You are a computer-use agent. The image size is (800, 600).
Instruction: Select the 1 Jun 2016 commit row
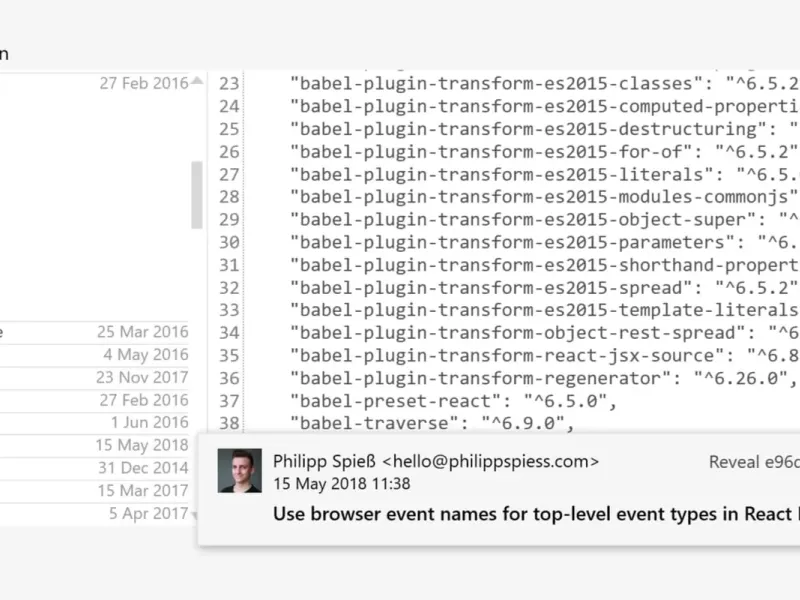[94, 422]
